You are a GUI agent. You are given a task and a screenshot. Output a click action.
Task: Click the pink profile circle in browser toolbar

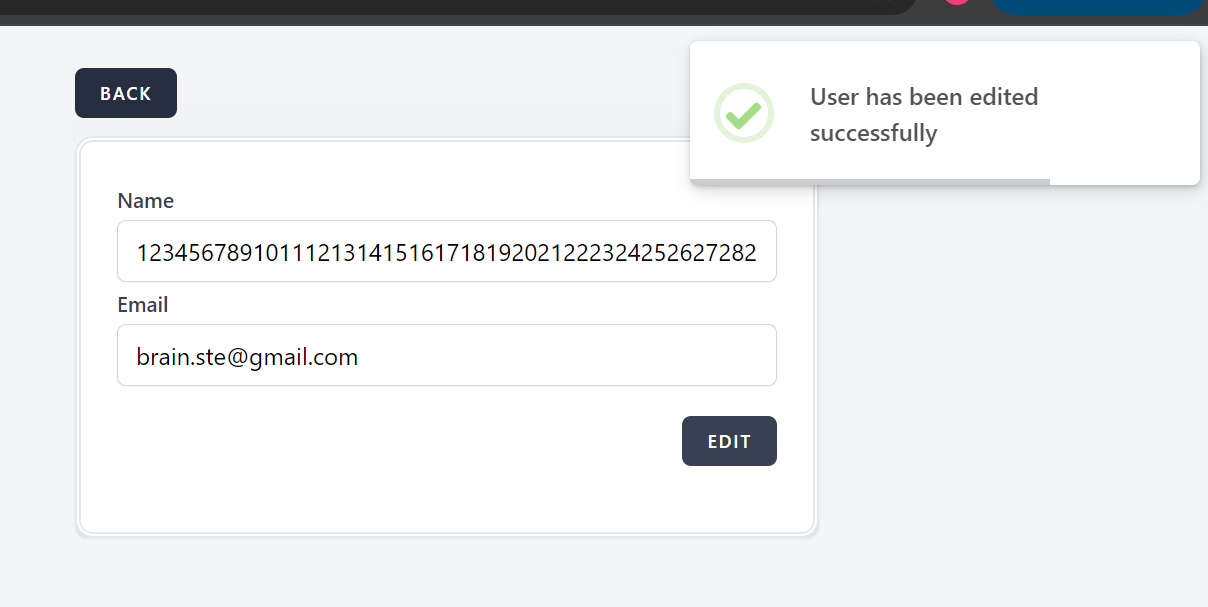point(957,3)
